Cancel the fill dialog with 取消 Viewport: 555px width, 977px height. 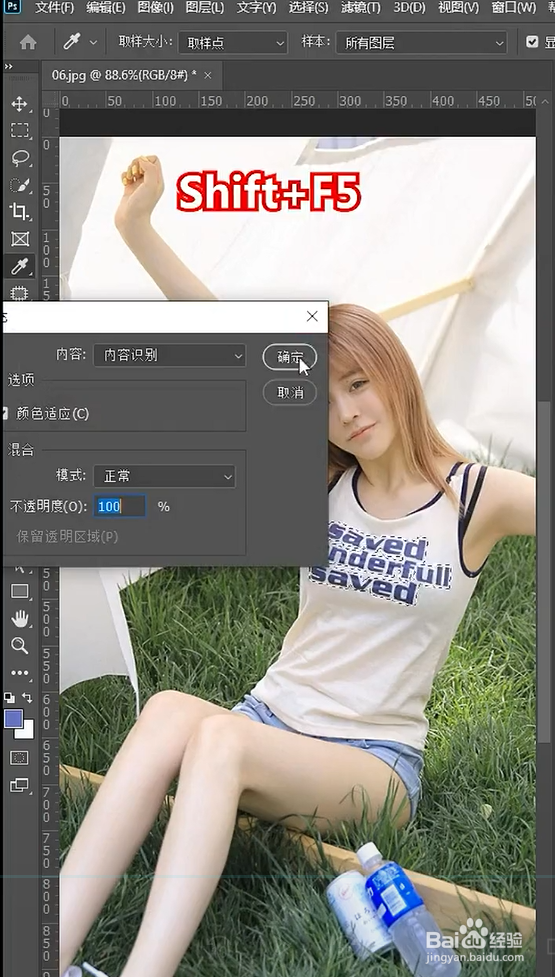click(x=290, y=393)
